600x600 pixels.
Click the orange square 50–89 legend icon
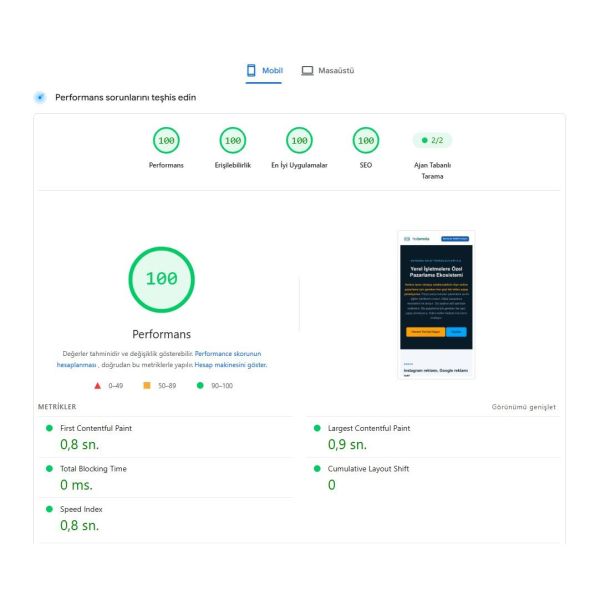pos(147,385)
